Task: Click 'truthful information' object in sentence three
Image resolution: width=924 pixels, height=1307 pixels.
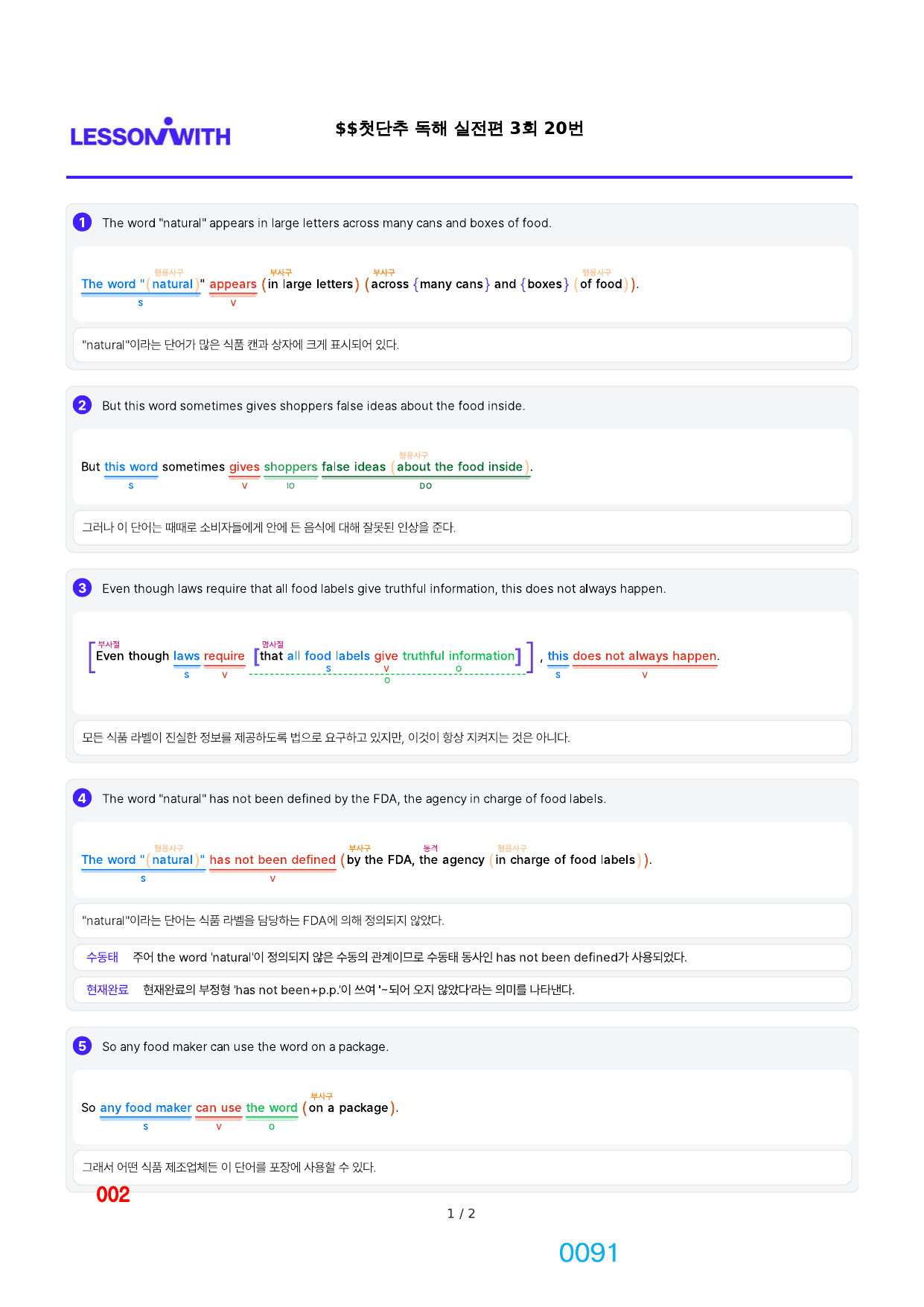Action: [459, 656]
